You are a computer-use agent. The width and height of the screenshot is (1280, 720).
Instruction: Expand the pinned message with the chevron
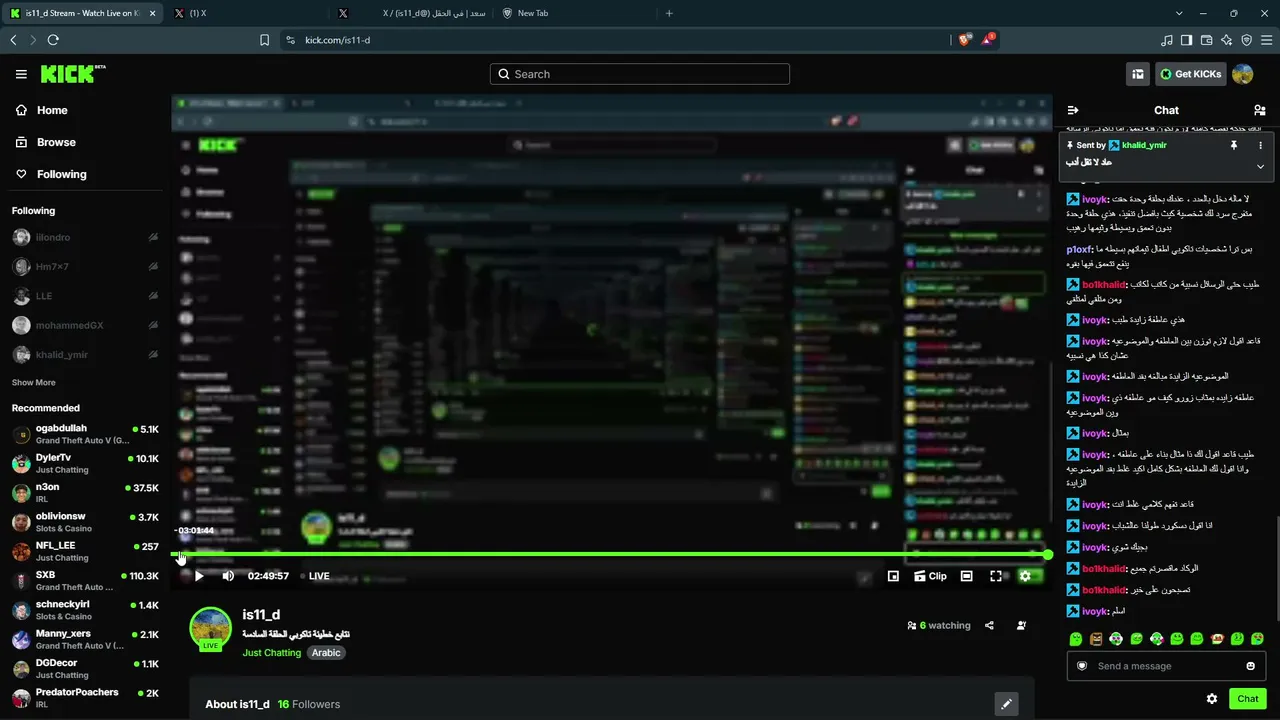[1260, 166]
